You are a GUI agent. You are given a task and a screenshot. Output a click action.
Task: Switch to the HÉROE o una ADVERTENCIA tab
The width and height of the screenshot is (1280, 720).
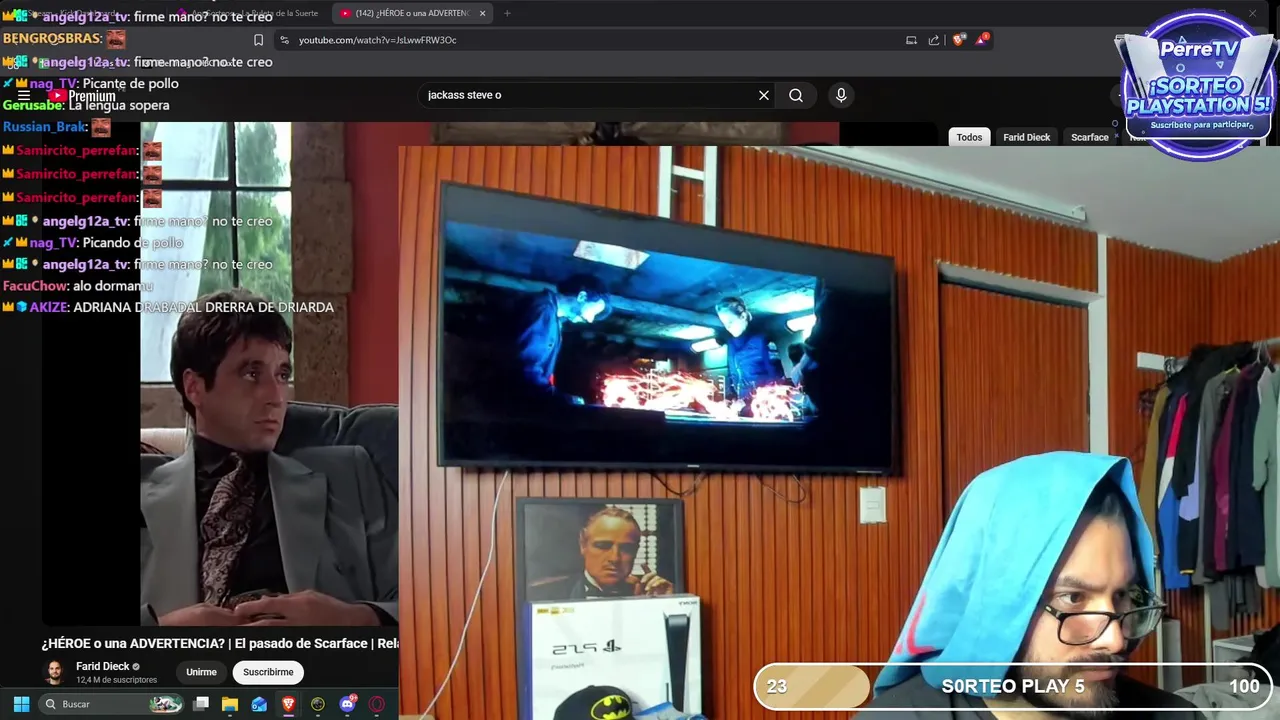[410, 13]
